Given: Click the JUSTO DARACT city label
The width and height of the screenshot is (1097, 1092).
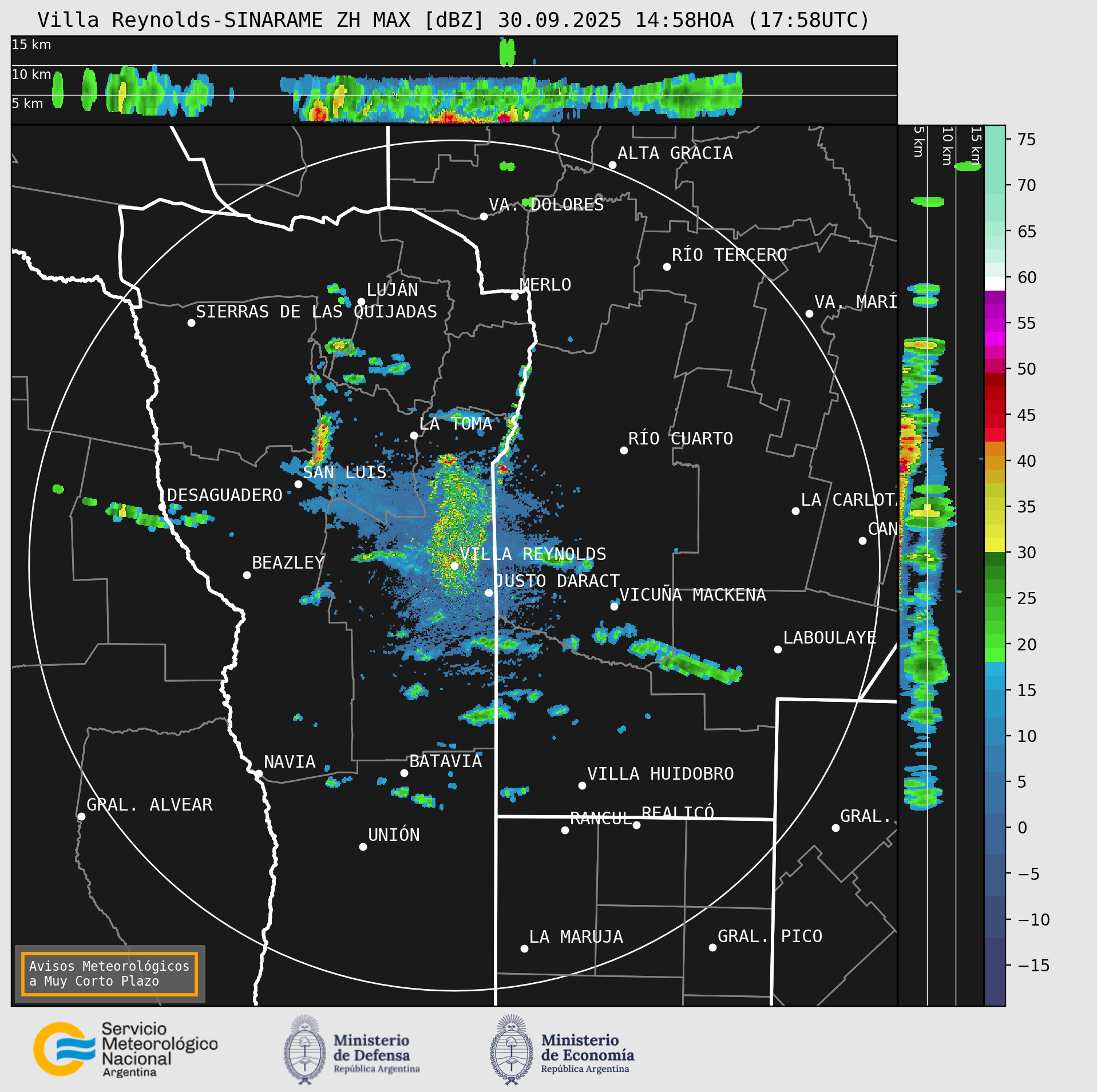Looking at the screenshot, I should [557, 581].
